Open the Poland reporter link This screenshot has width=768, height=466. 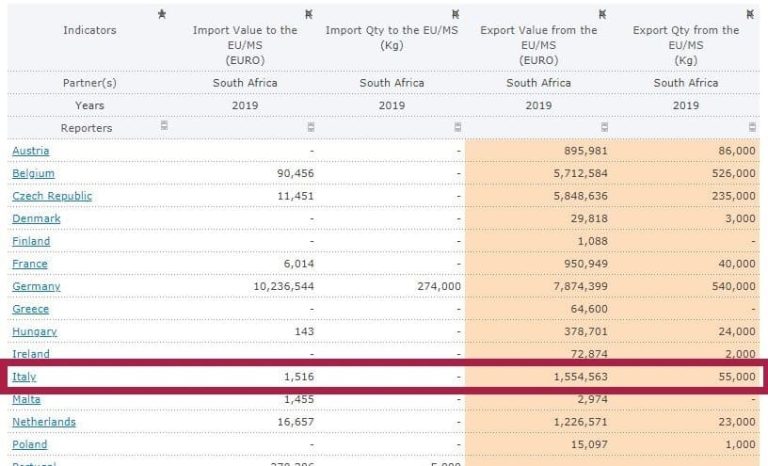tap(30, 444)
